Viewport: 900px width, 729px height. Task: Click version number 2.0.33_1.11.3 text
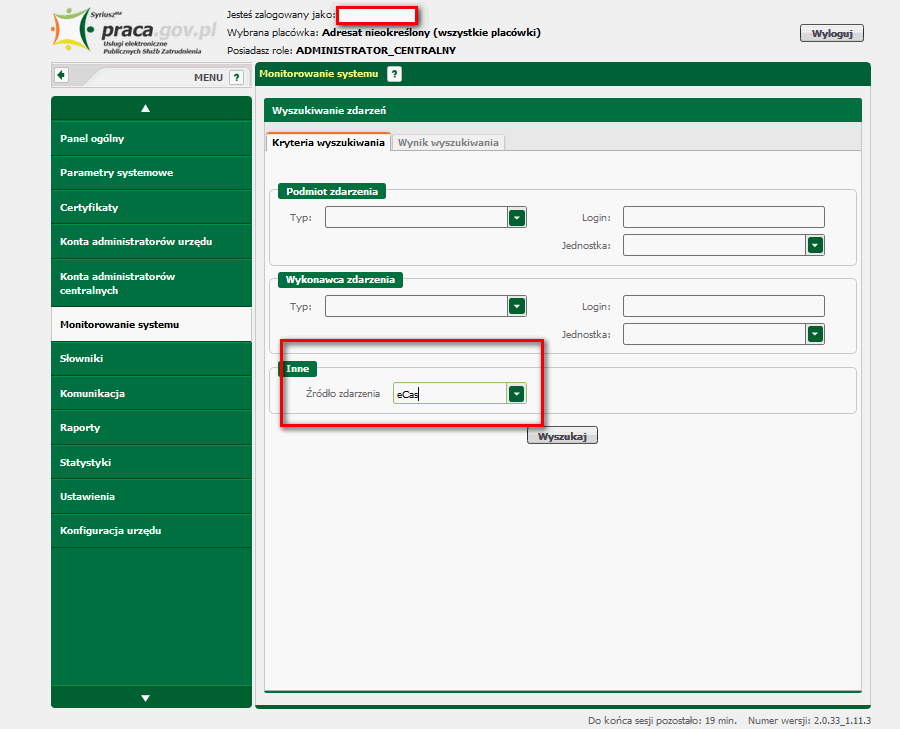pyautogui.click(x=842, y=720)
